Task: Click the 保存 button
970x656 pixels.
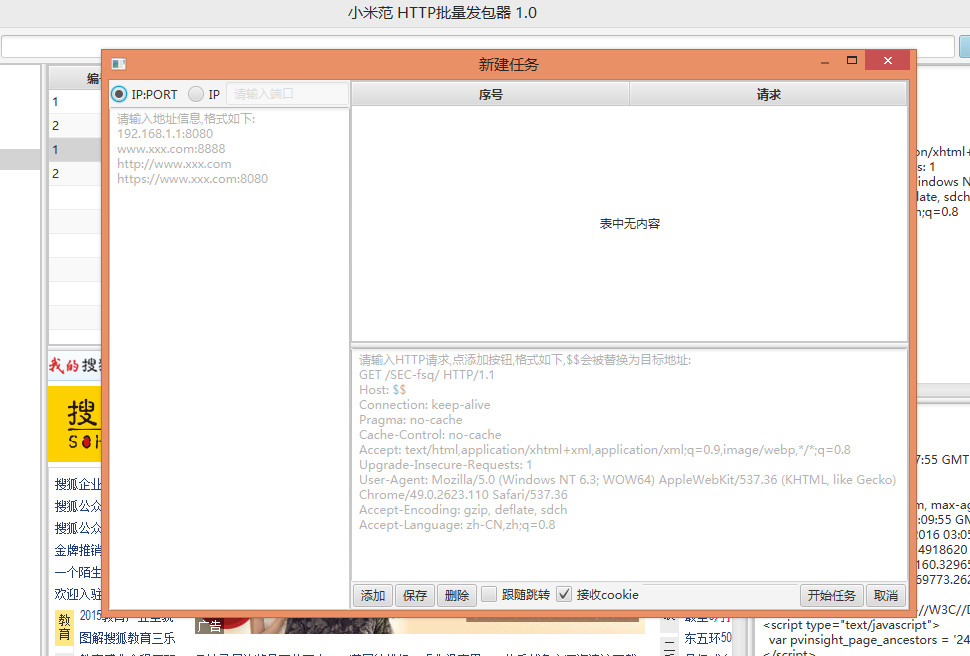Action: (415, 595)
